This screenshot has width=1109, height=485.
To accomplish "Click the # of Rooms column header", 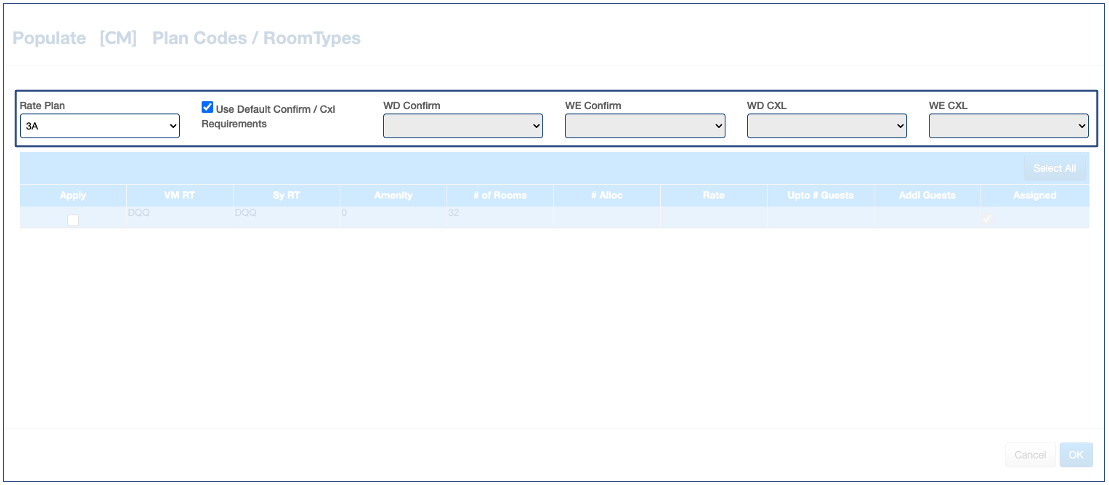I will coord(500,195).
